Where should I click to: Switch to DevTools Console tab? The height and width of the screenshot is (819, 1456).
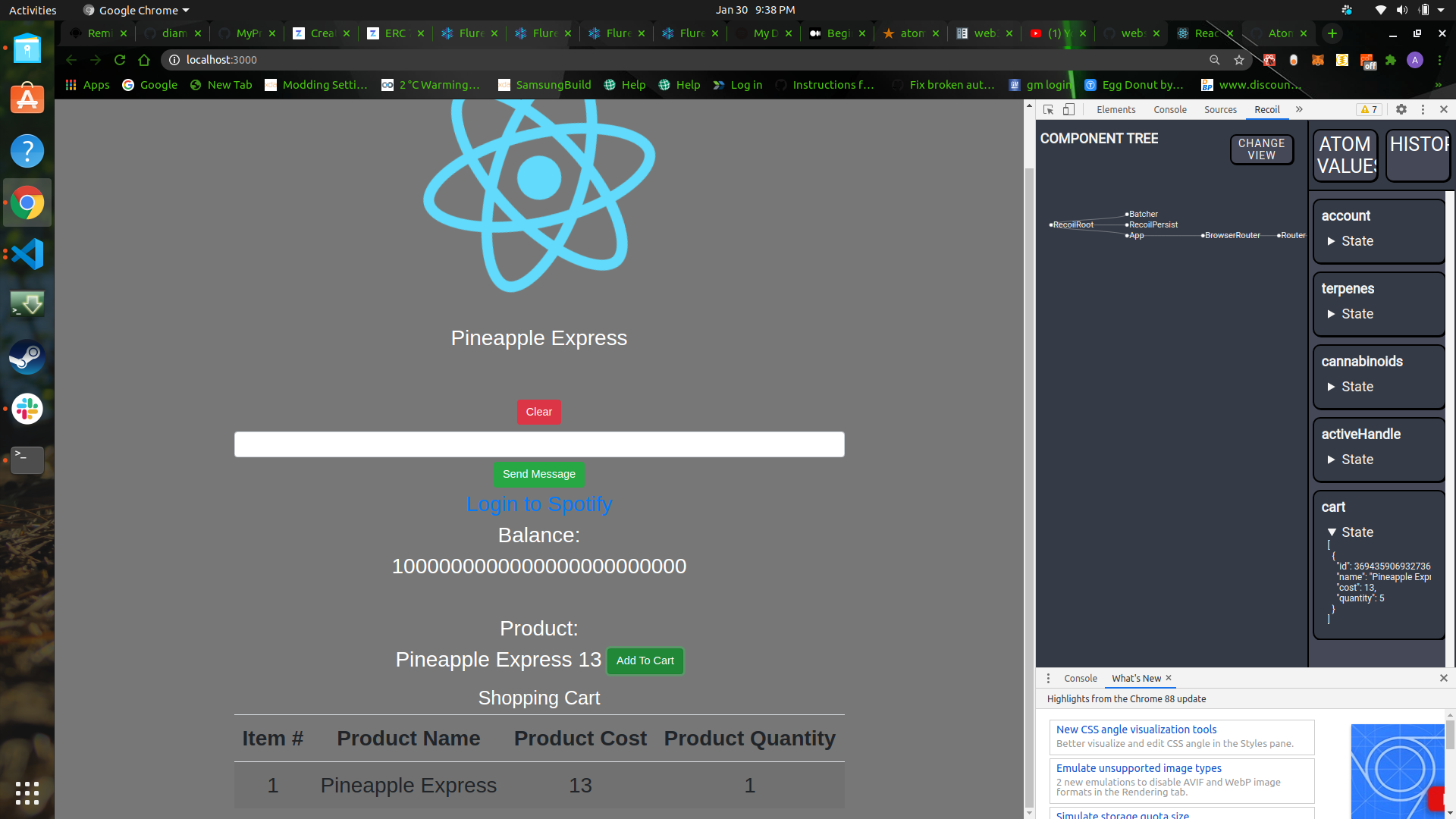[1170, 109]
